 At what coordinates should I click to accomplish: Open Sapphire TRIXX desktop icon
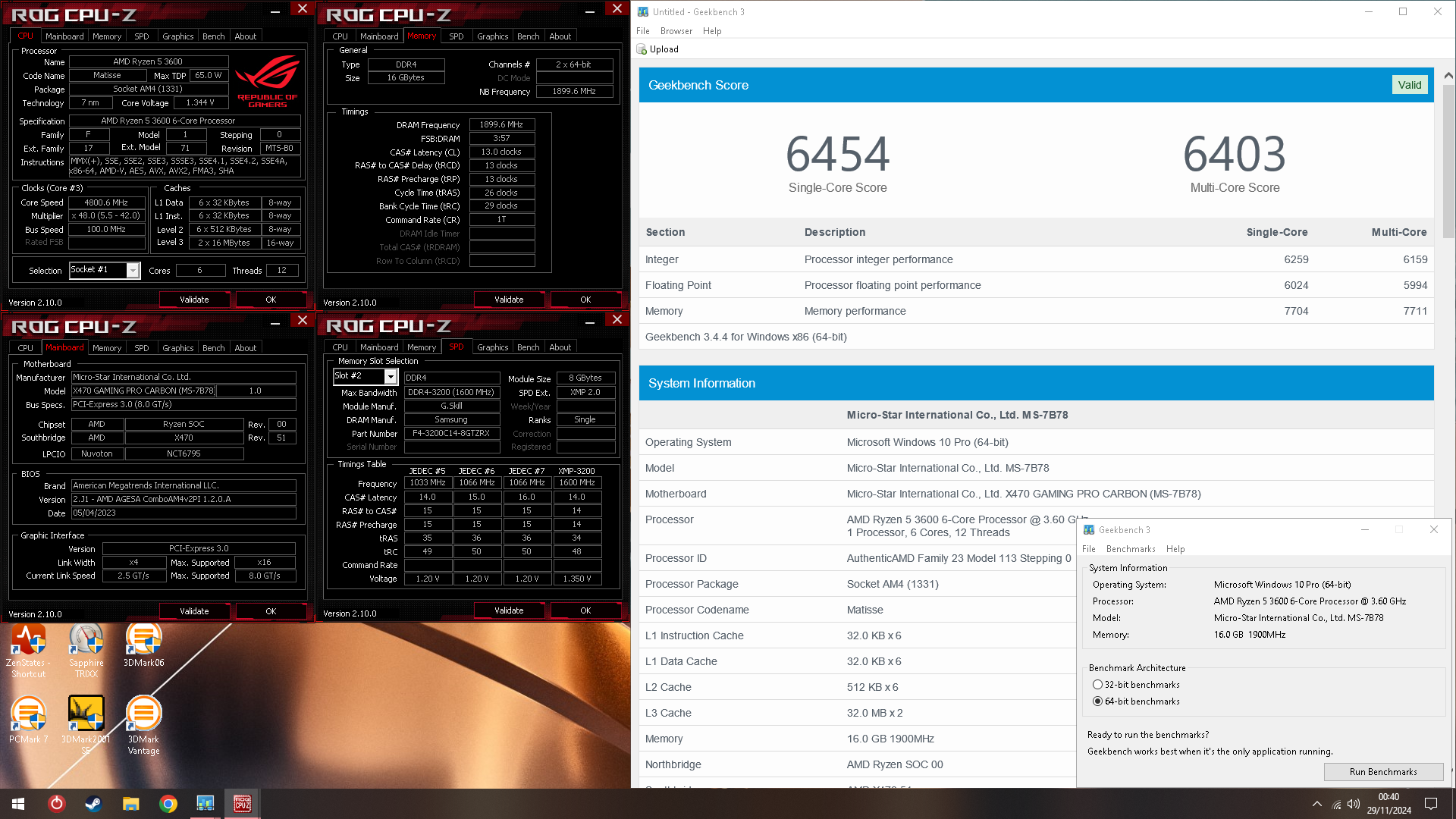pos(86,651)
